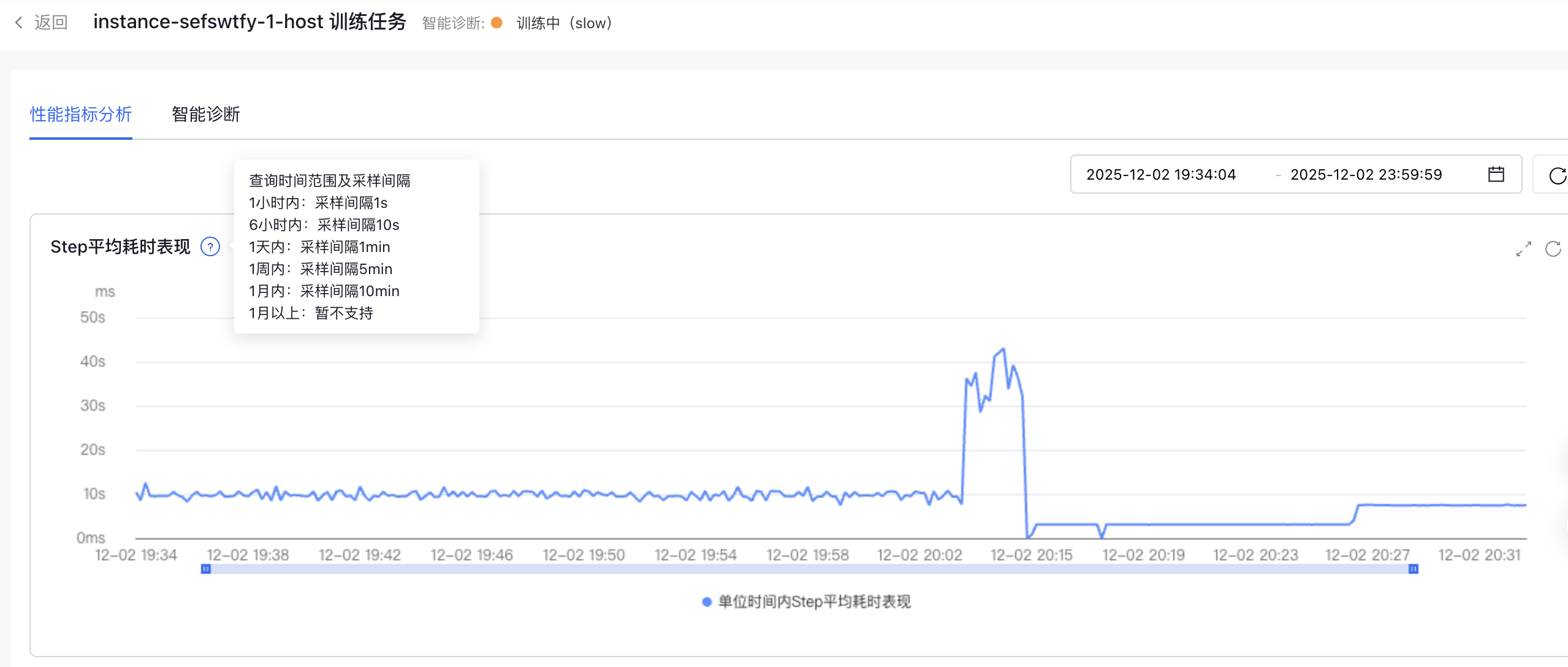Click the 训练中（slow）status text

[x=564, y=23]
